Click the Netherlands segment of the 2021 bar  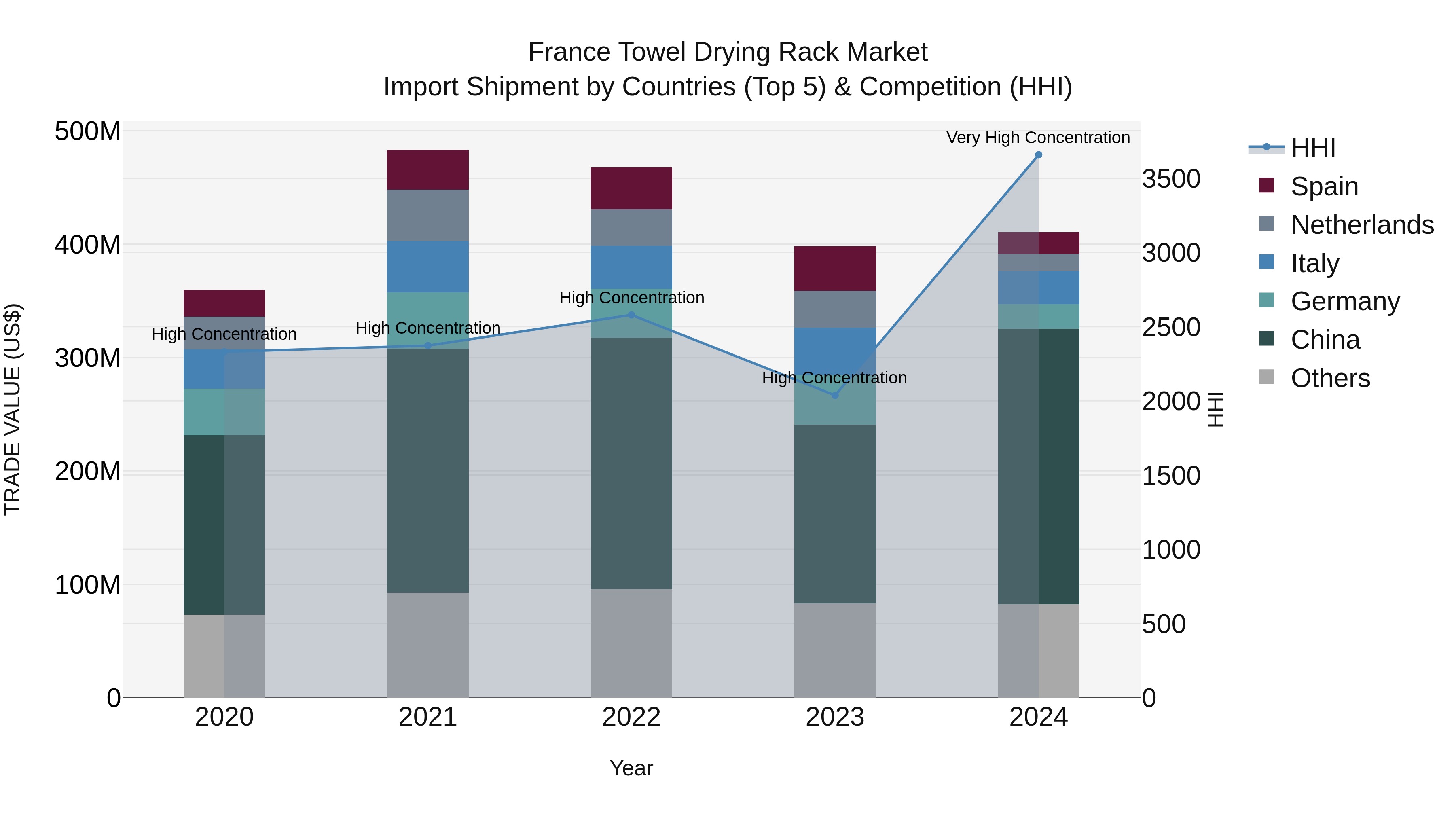click(428, 215)
